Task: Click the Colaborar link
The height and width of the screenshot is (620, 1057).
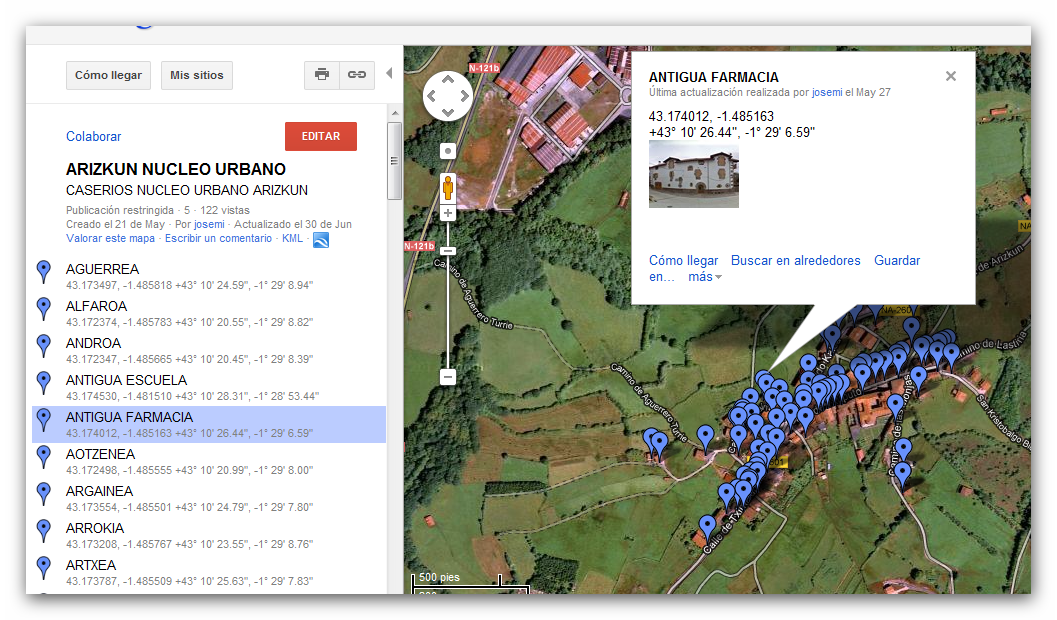Action: pos(94,136)
